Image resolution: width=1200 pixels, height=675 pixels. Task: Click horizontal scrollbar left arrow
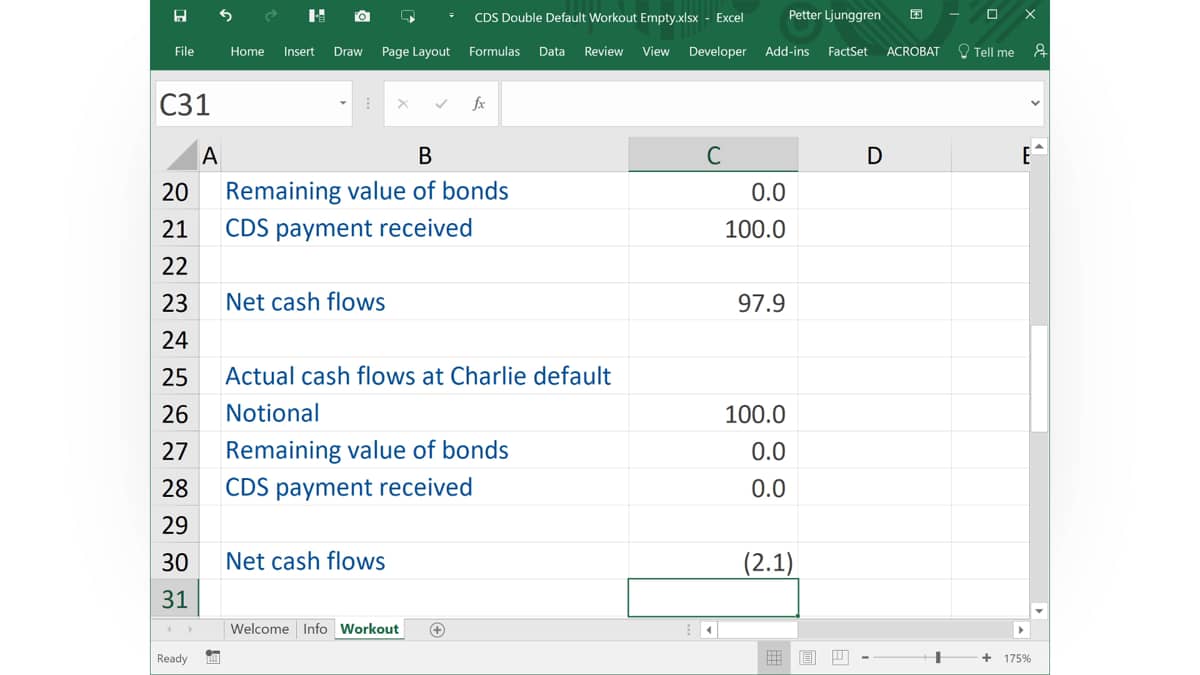pos(709,630)
